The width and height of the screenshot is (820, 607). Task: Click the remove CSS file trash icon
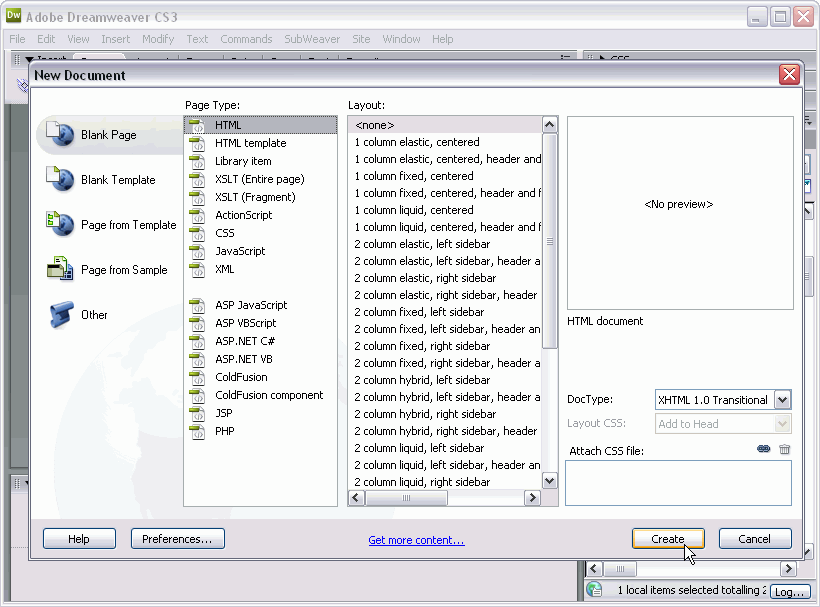[784, 449]
